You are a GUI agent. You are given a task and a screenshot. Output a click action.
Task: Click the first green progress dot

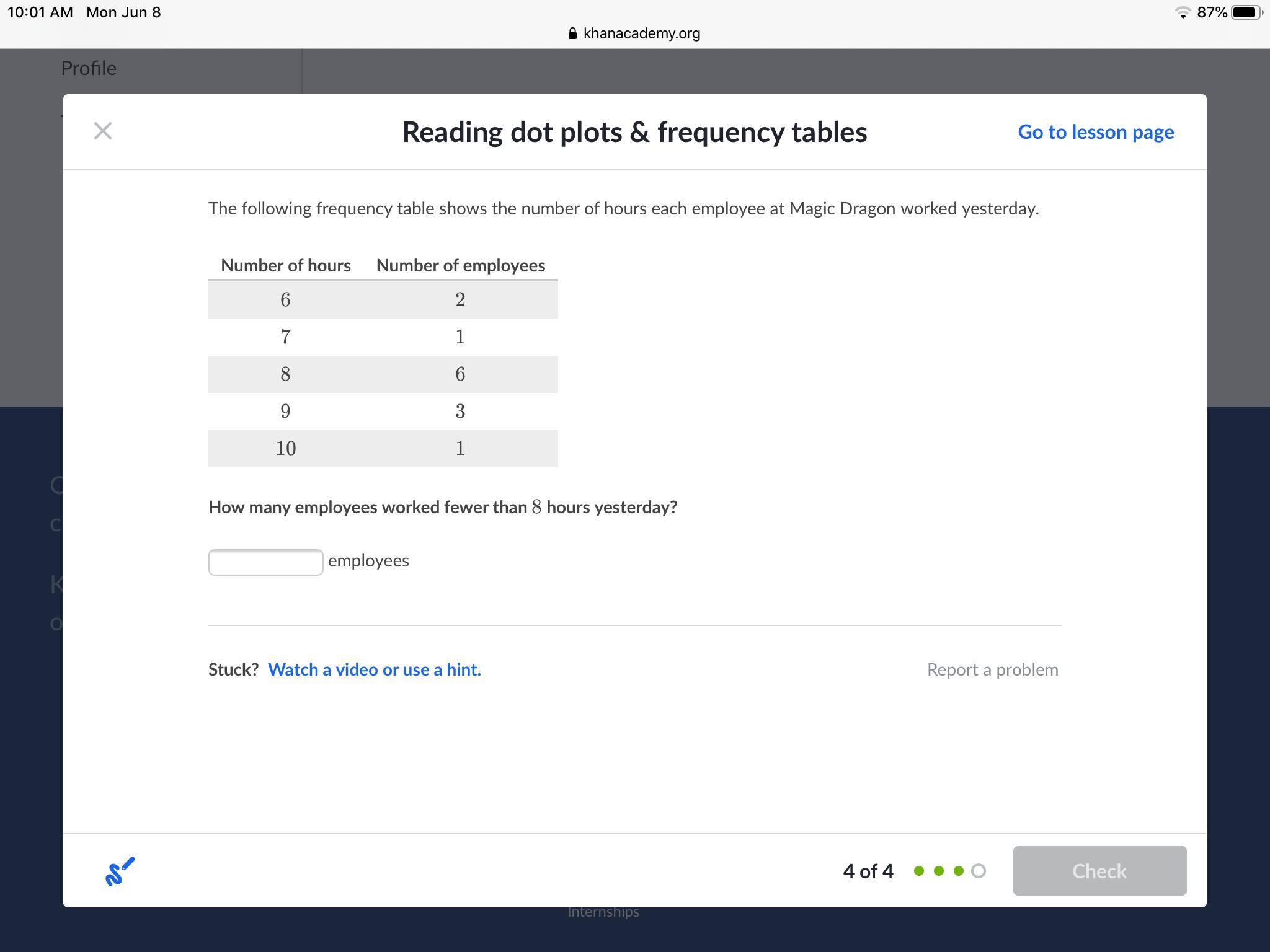coord(919,871)
